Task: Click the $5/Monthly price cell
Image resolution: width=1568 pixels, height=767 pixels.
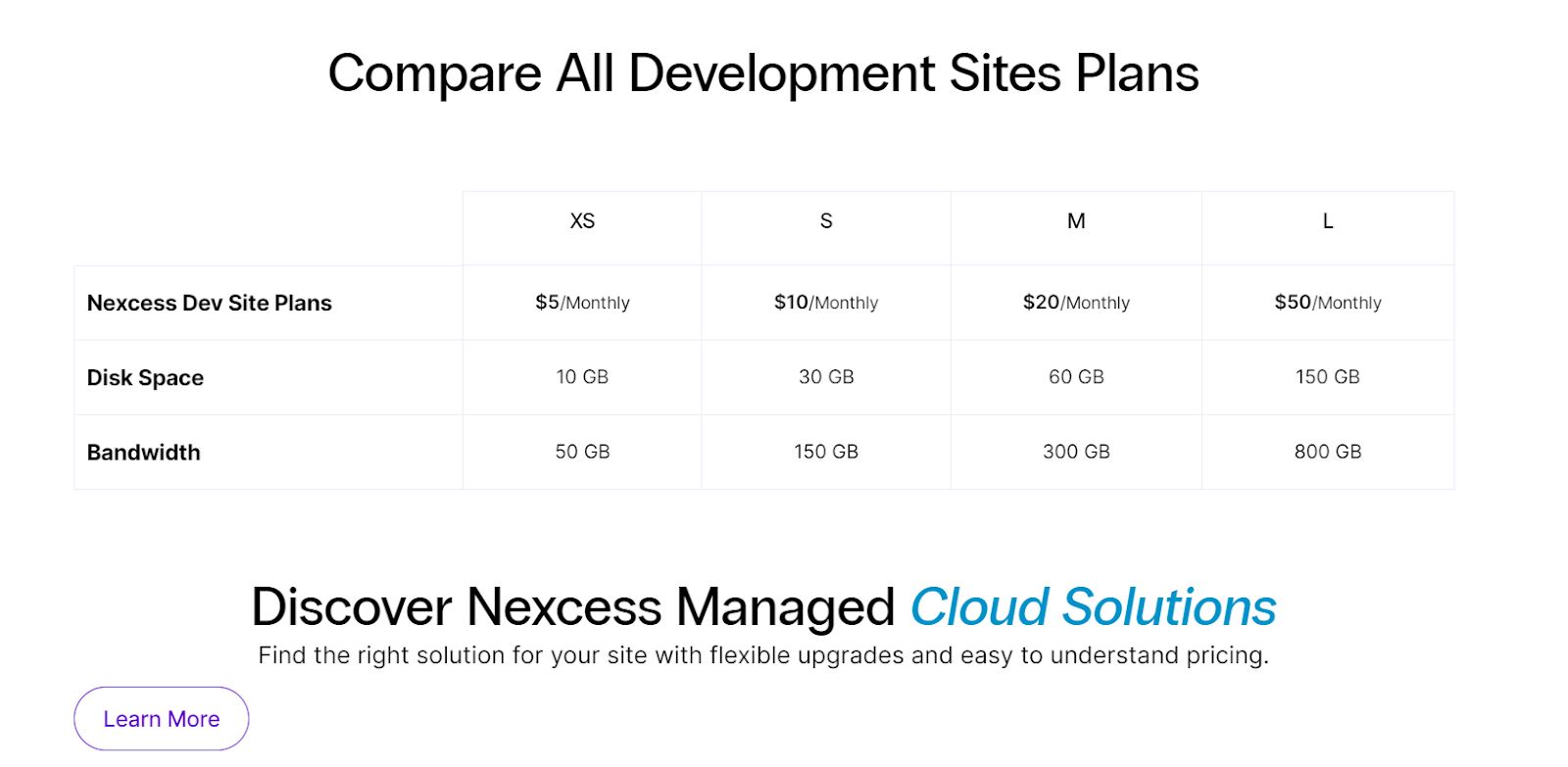Action: pos(582,303)
